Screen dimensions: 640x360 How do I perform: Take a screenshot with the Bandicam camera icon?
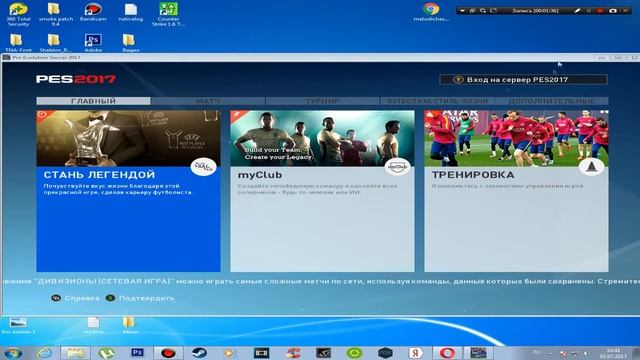click(x=613, y=11)
